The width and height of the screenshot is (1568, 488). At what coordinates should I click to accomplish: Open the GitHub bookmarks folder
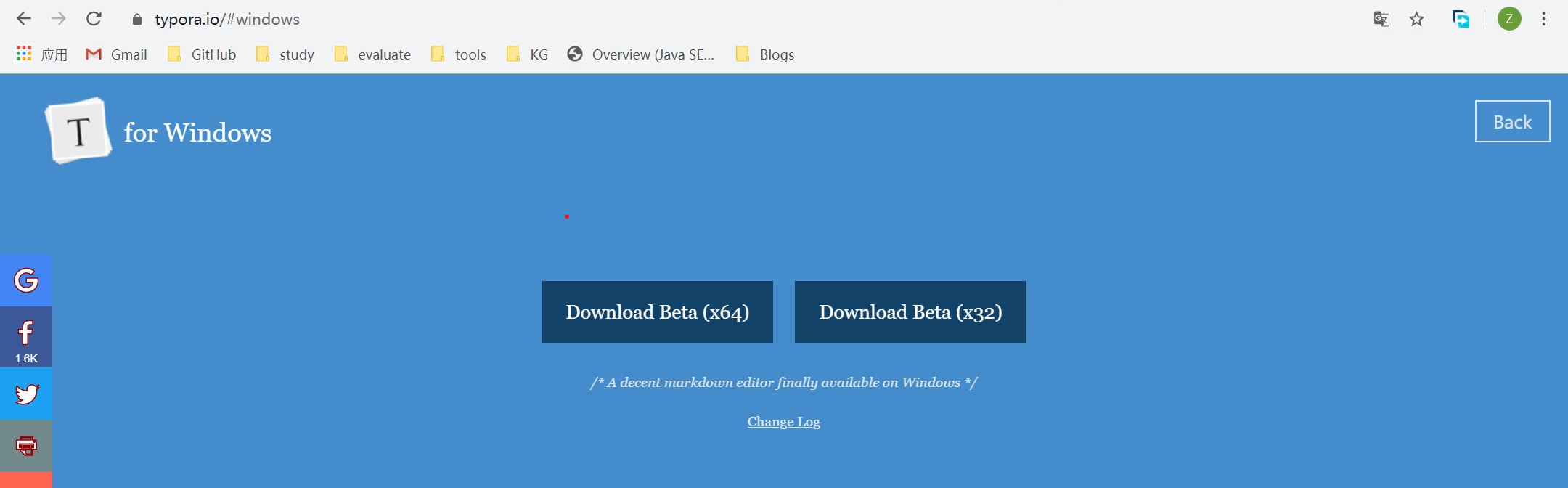(201, 54)
